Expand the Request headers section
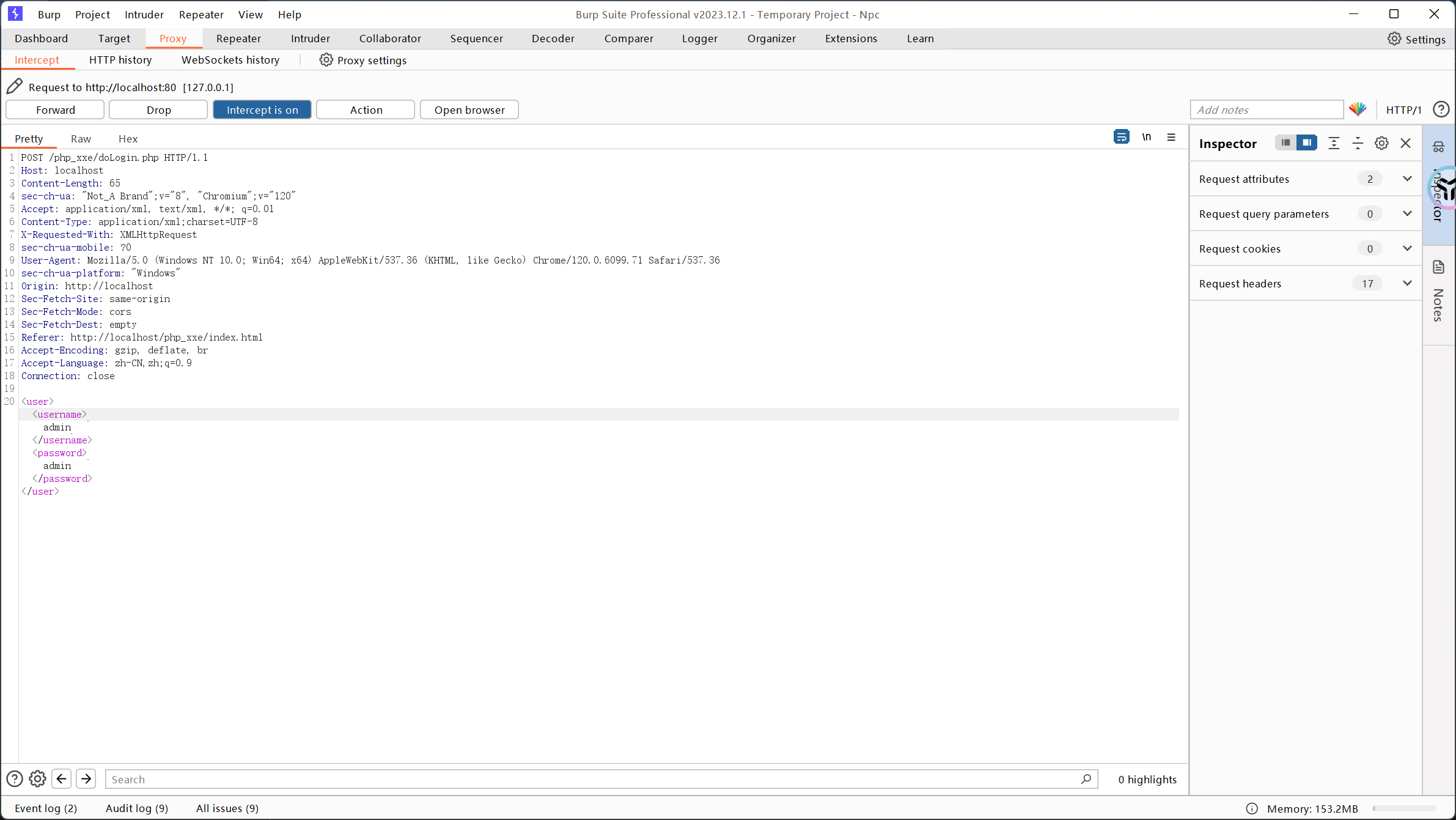The height and width of the screenshot is (820, 1456). click(x=1406, y=283)
